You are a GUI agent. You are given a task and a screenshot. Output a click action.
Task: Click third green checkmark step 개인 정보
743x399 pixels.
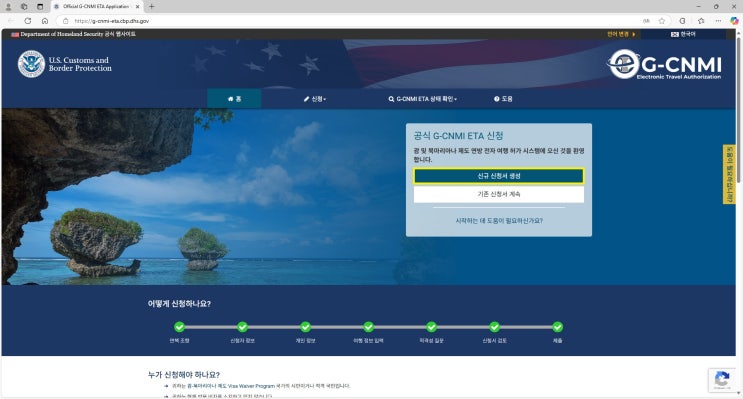(305, 327)
